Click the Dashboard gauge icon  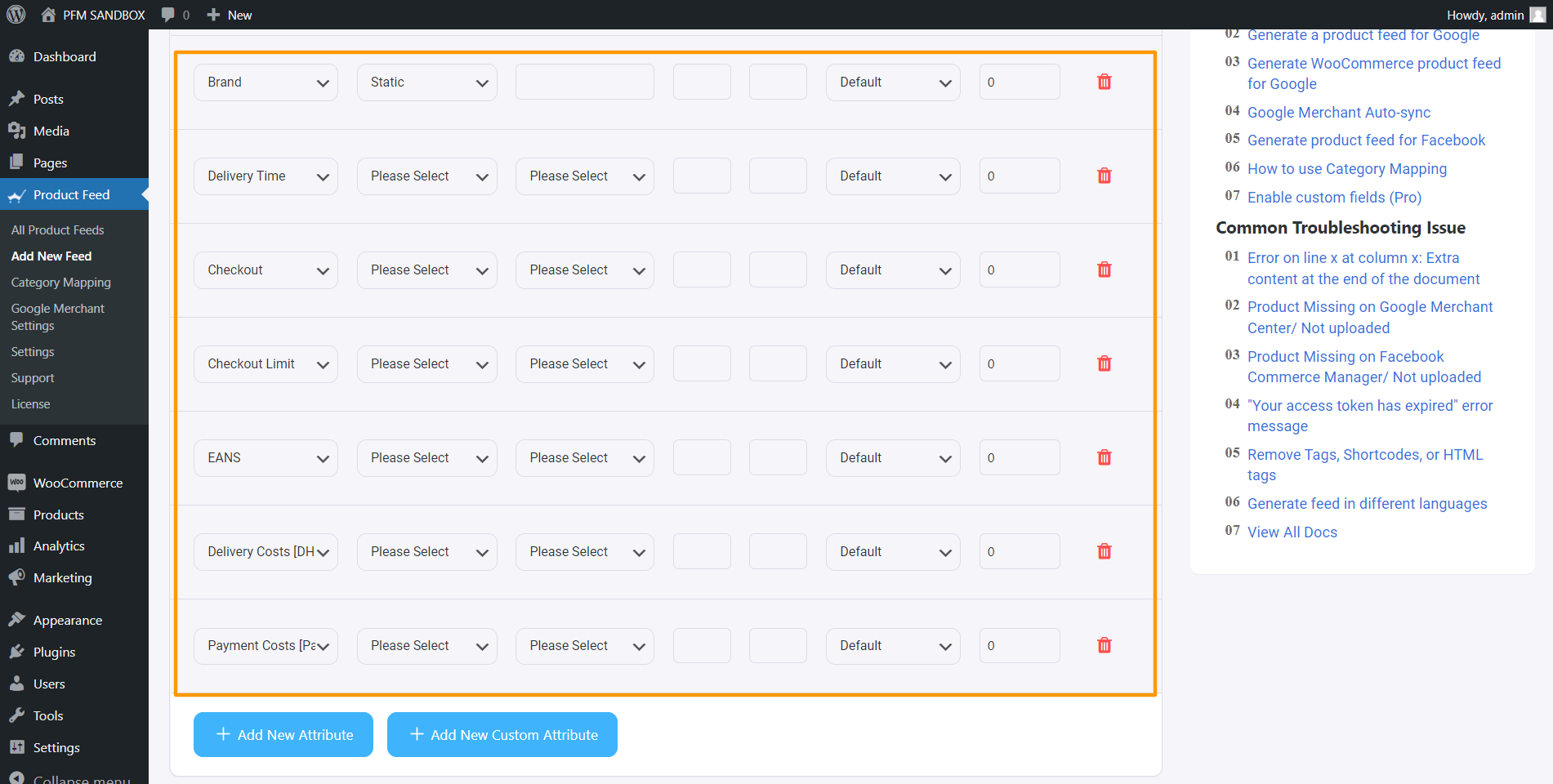click(16, 56)
